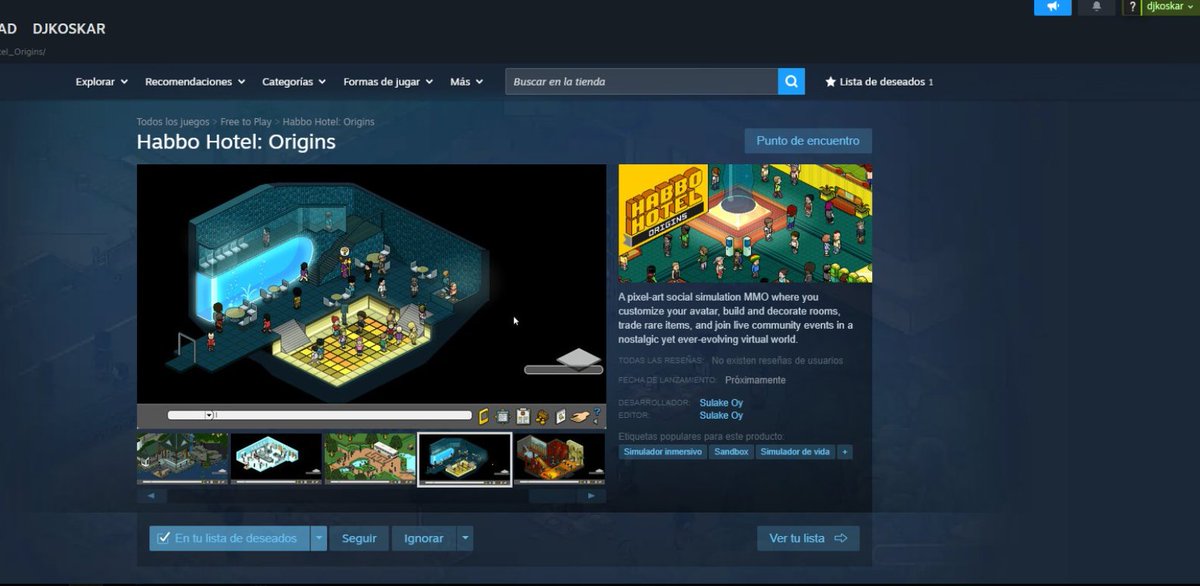Select the Simulador inmersivo tag
This screenshot has width=1200, height=586.
click(662, 452)
